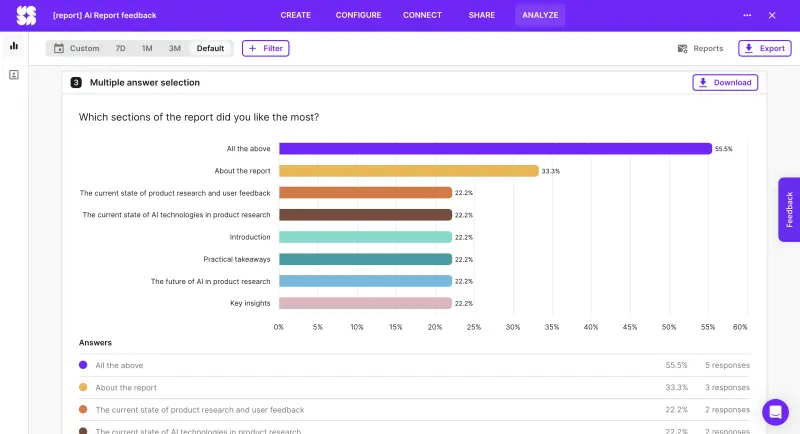Close the survey analyzer view
800x434 pixels.
point(772,15)
